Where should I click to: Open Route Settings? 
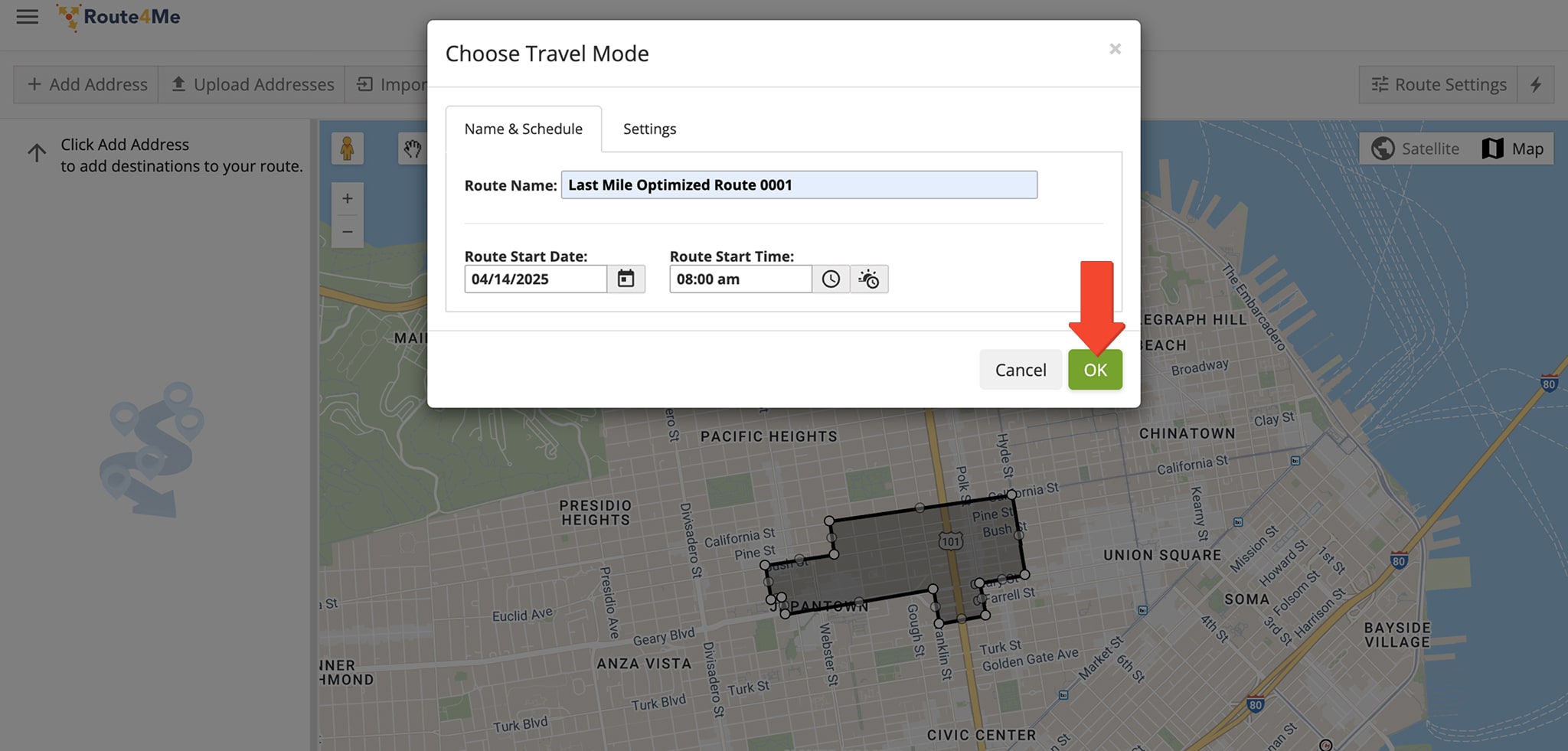(x=1439, y=84)
